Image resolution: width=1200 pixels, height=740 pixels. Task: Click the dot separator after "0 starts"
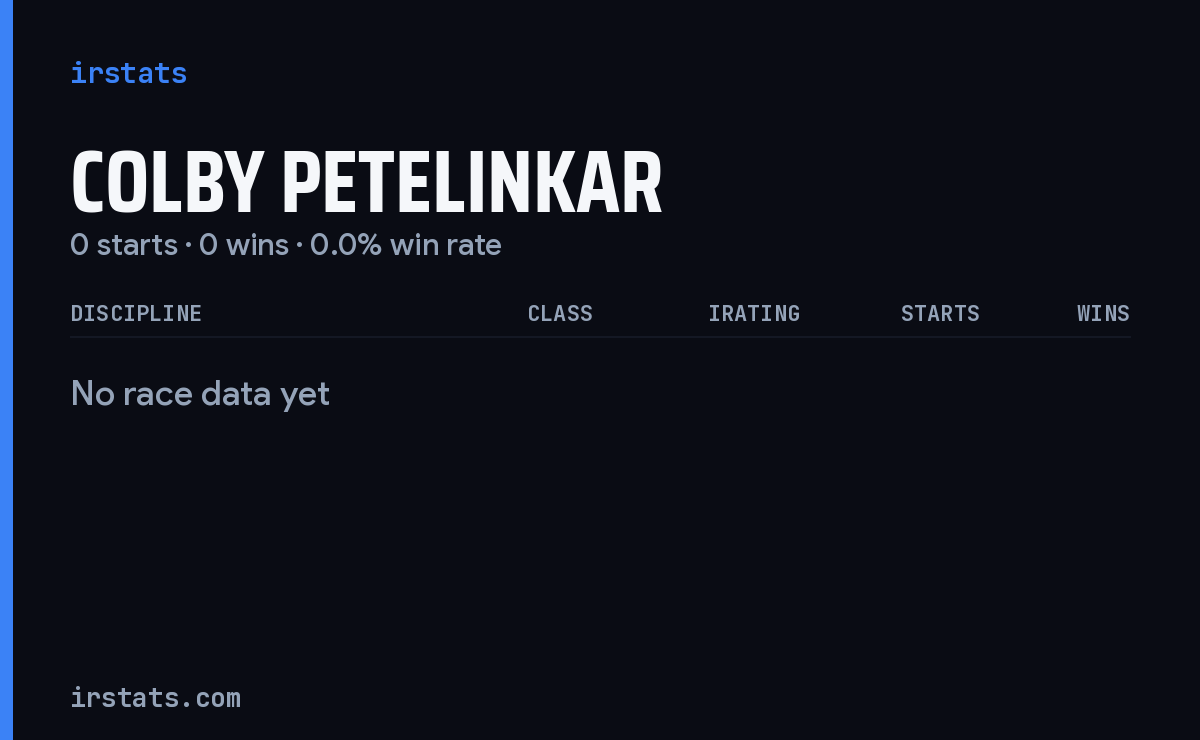(188, 246)
